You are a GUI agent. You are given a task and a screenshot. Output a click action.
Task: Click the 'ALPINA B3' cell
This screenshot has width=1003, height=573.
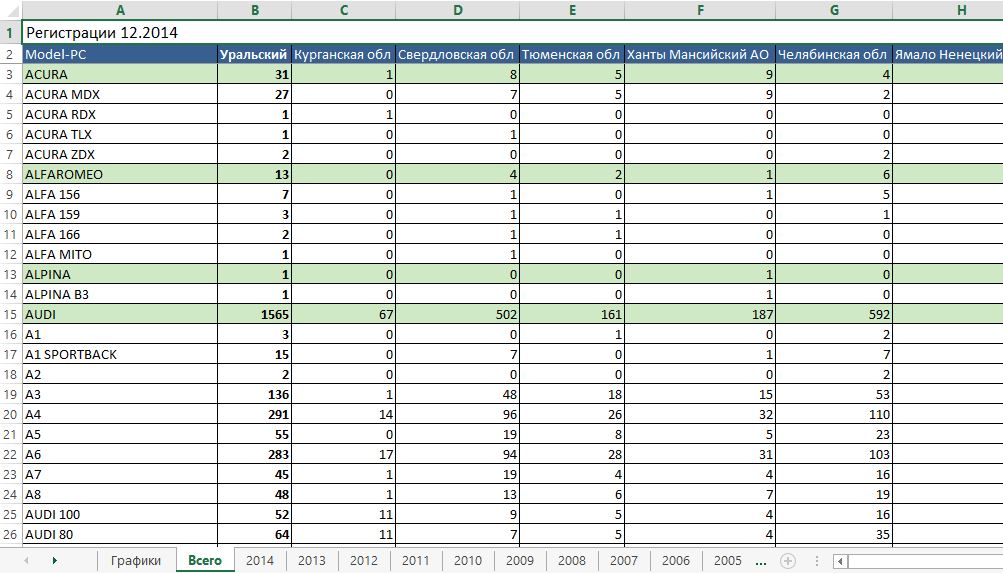(x=120, y=294)
